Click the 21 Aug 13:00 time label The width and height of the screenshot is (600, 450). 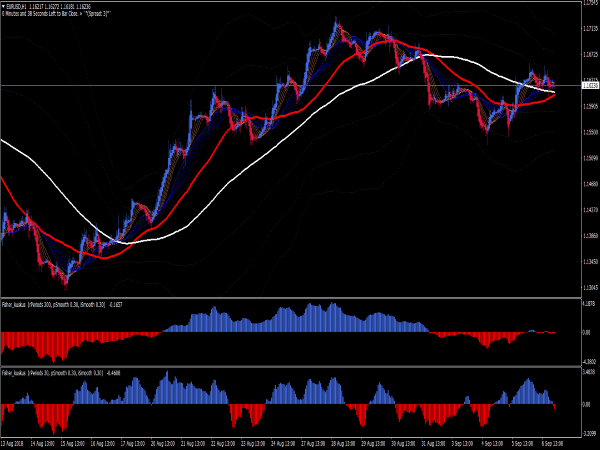192,441
